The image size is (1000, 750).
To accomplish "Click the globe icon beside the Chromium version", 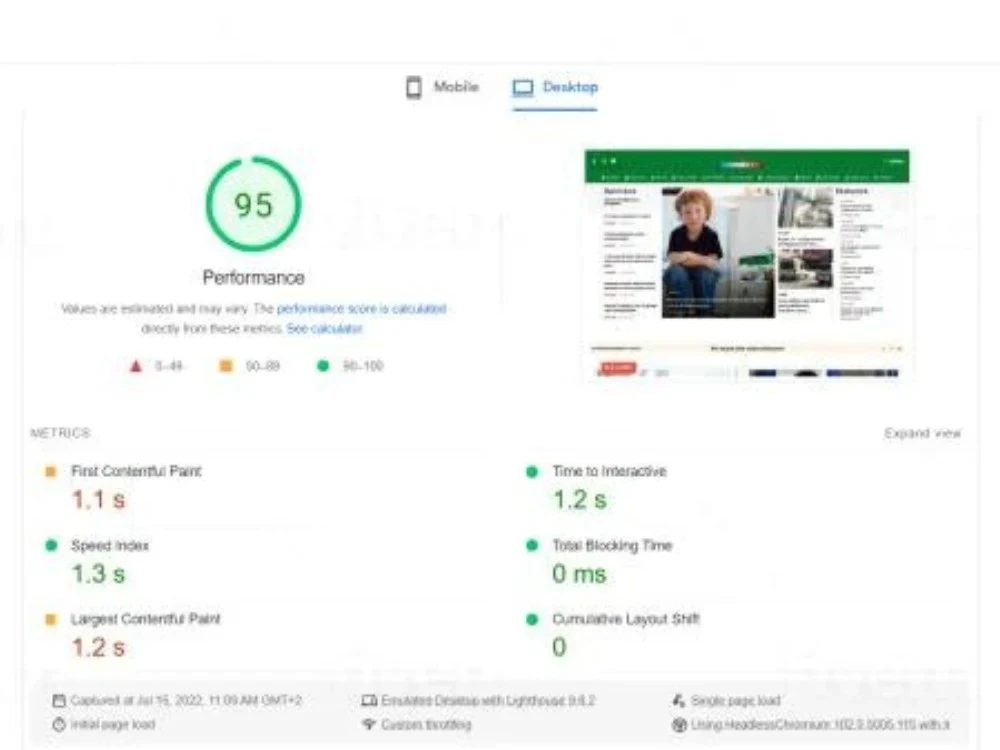I will coord(680,723).
